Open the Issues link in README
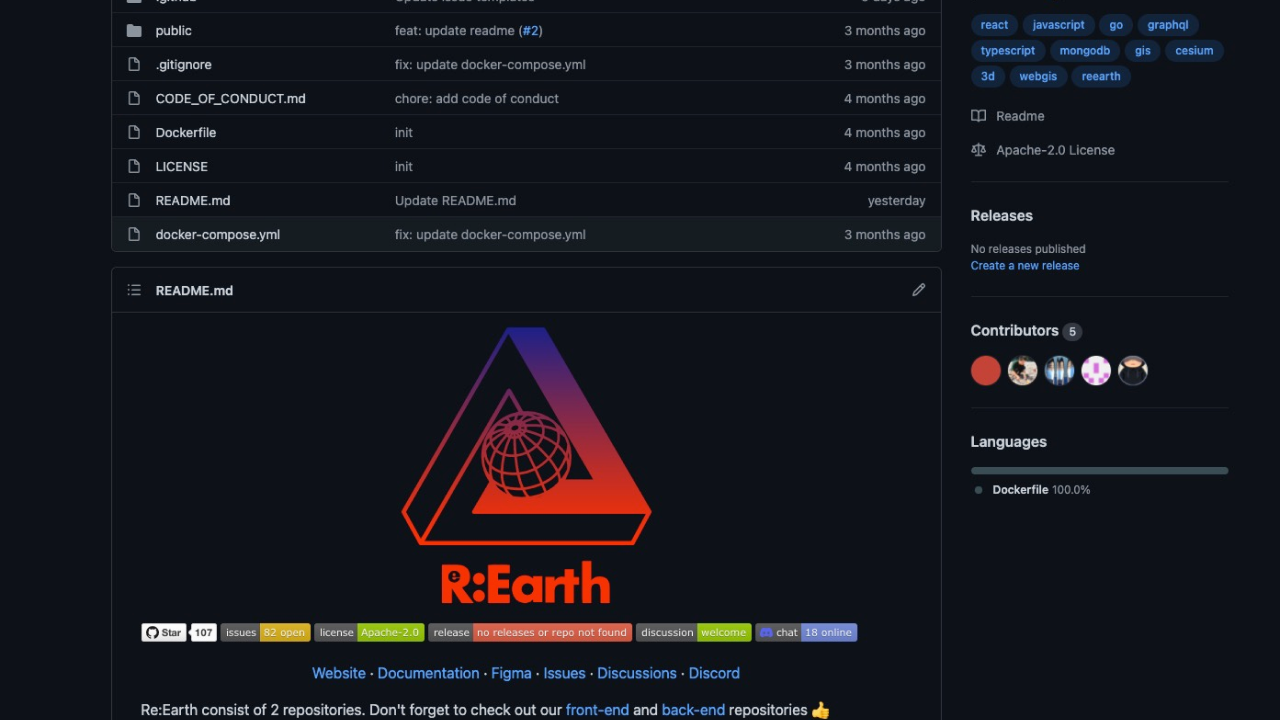1280x720 pixels. coord(564,674)
